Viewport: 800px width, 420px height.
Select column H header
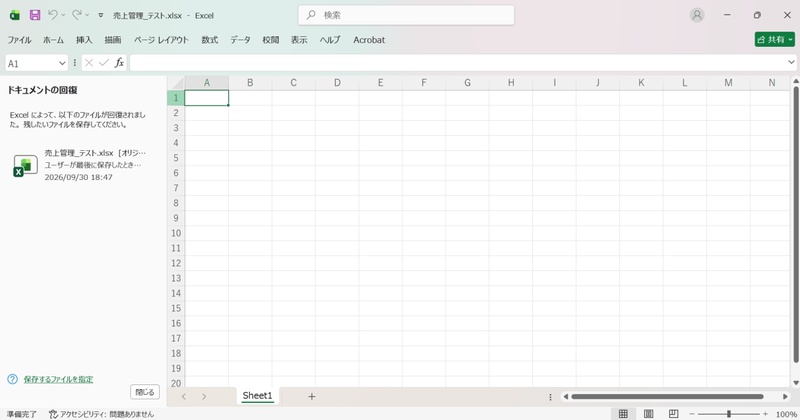coord(511,83)
